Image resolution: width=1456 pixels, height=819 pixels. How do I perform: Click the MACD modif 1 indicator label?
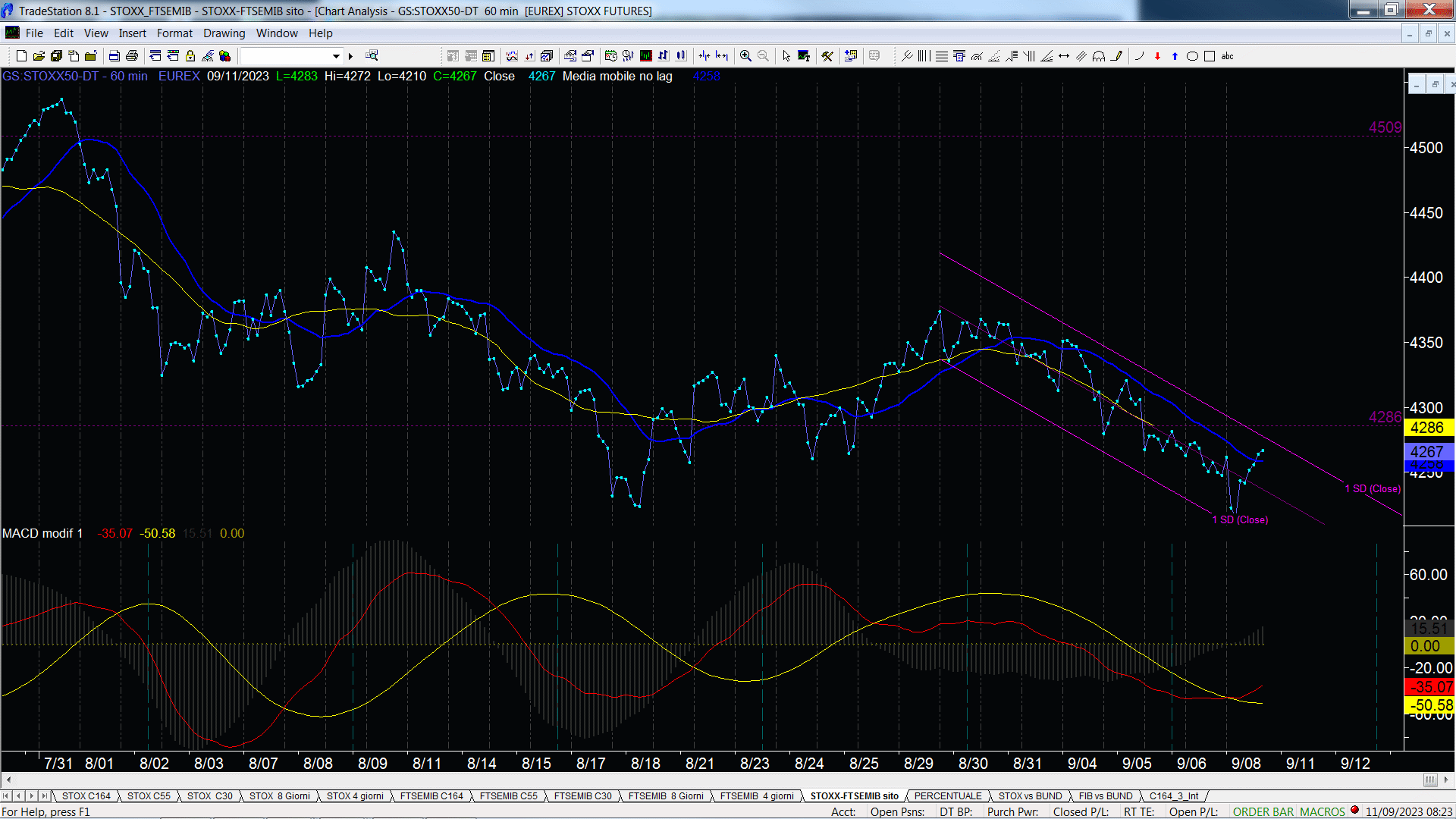pos(42,534)
